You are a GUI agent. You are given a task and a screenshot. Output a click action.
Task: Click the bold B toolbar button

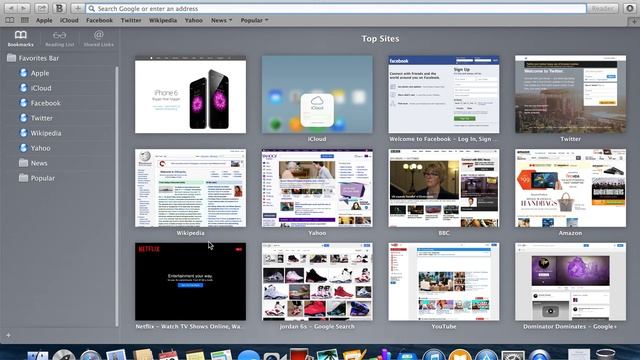(59, 8)
